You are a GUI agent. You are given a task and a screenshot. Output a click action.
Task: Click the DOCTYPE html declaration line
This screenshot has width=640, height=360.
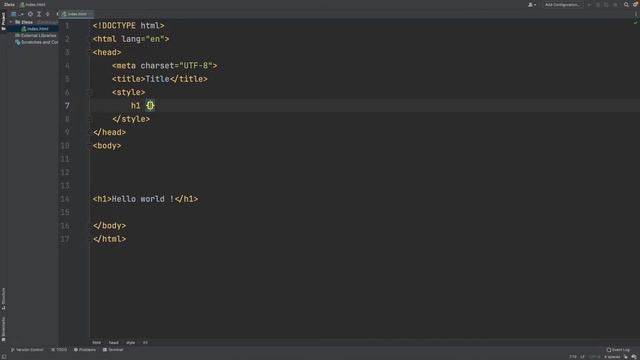tap(128, 26)
